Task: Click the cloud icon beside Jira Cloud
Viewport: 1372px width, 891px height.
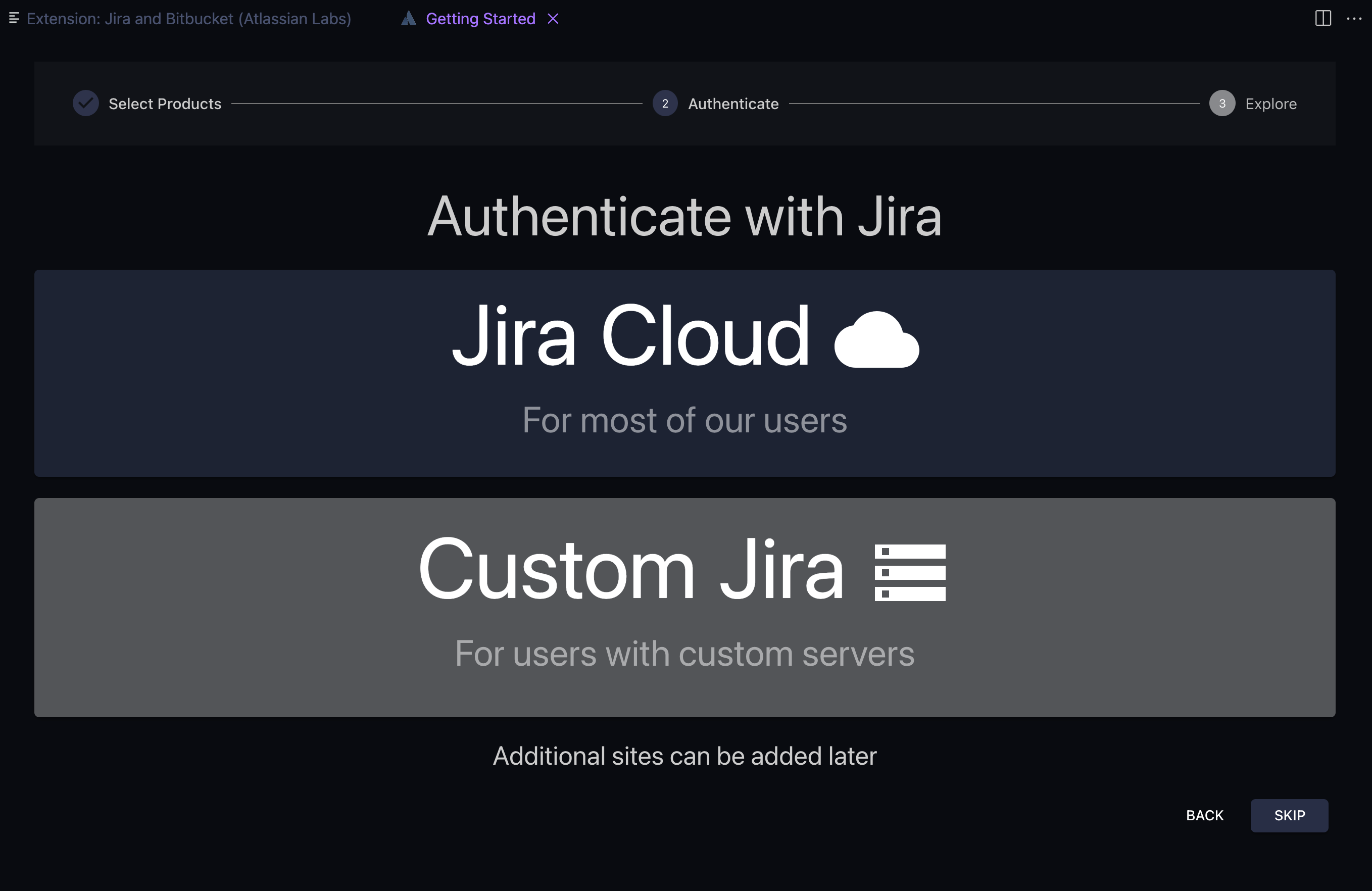Action: pyautogui.click(x=877, y=339)
